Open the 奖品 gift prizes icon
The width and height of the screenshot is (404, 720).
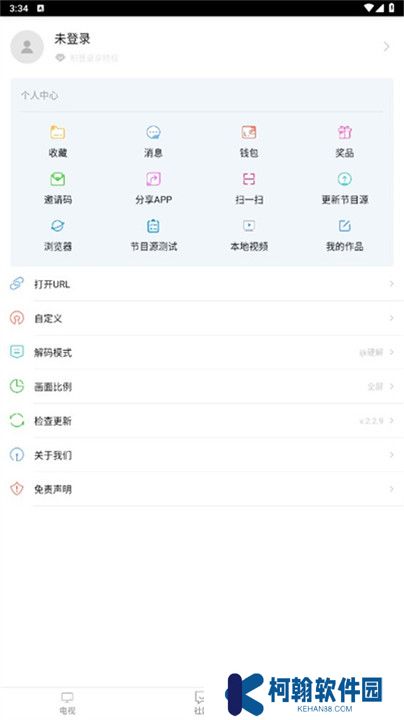[x=344, y=133]
